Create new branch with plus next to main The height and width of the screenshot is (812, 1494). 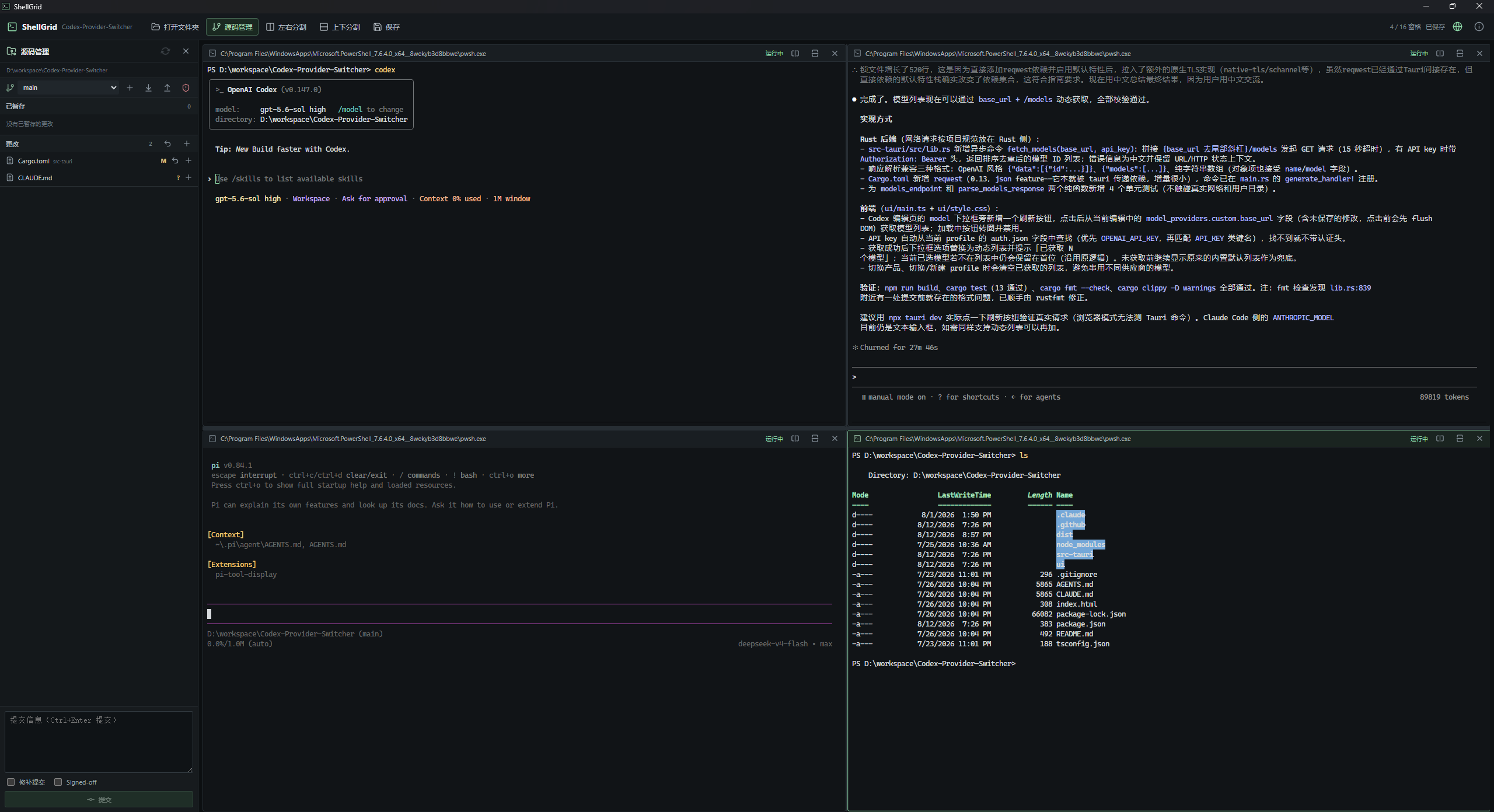point(130,87)
